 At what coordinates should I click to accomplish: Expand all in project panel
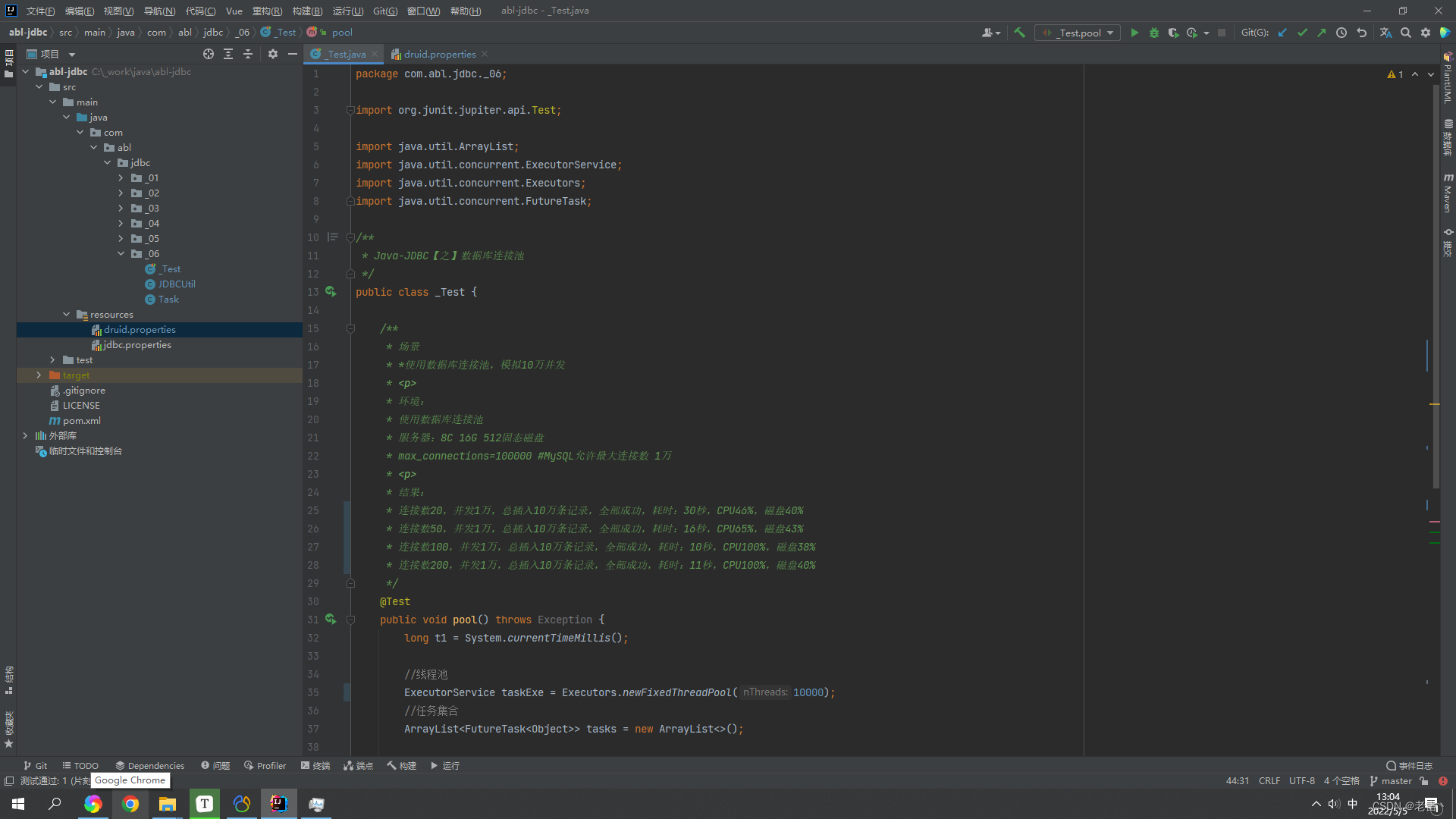(x=228, y=54)
